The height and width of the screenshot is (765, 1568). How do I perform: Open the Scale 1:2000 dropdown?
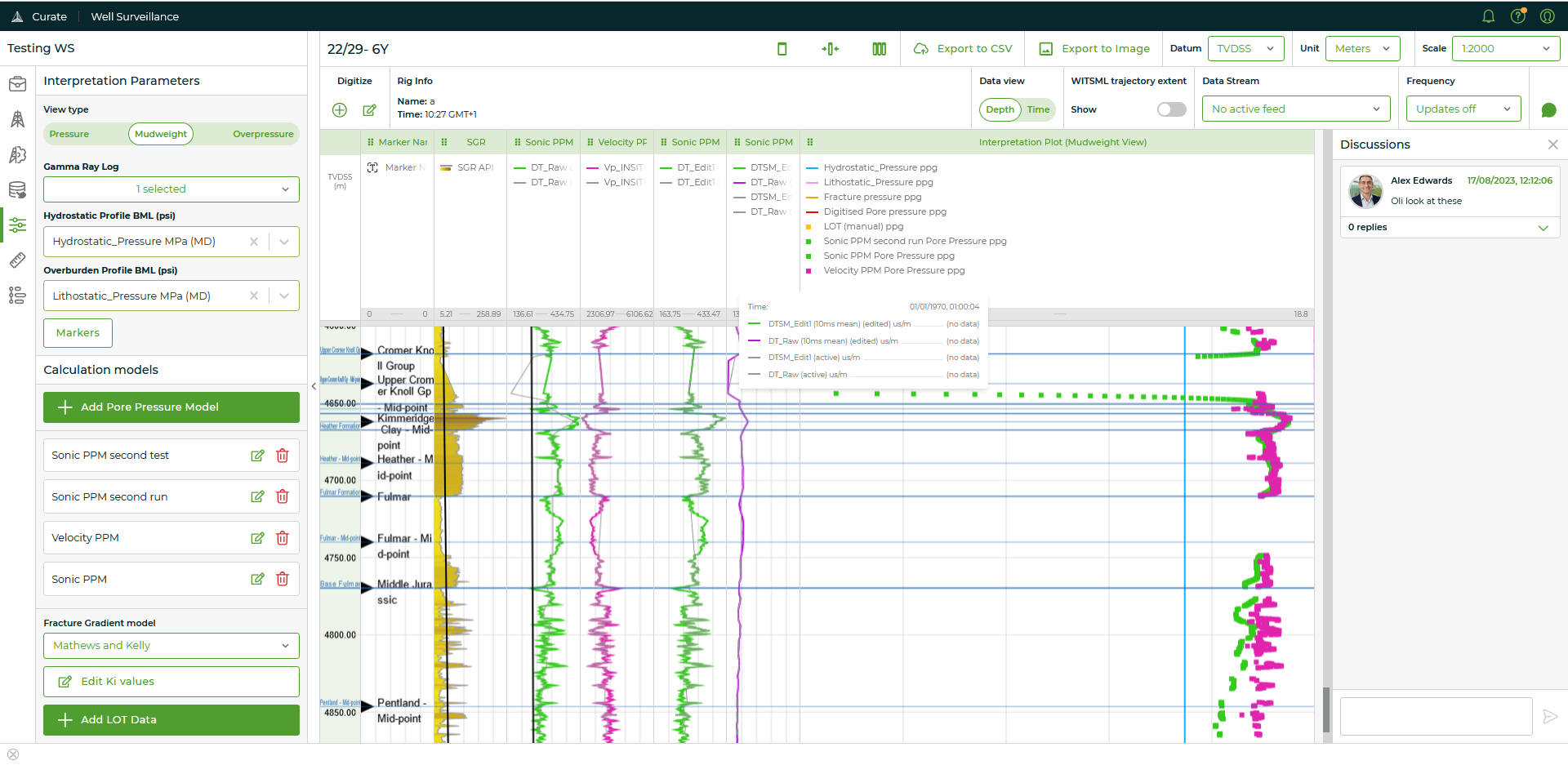tap(1506, 49)
